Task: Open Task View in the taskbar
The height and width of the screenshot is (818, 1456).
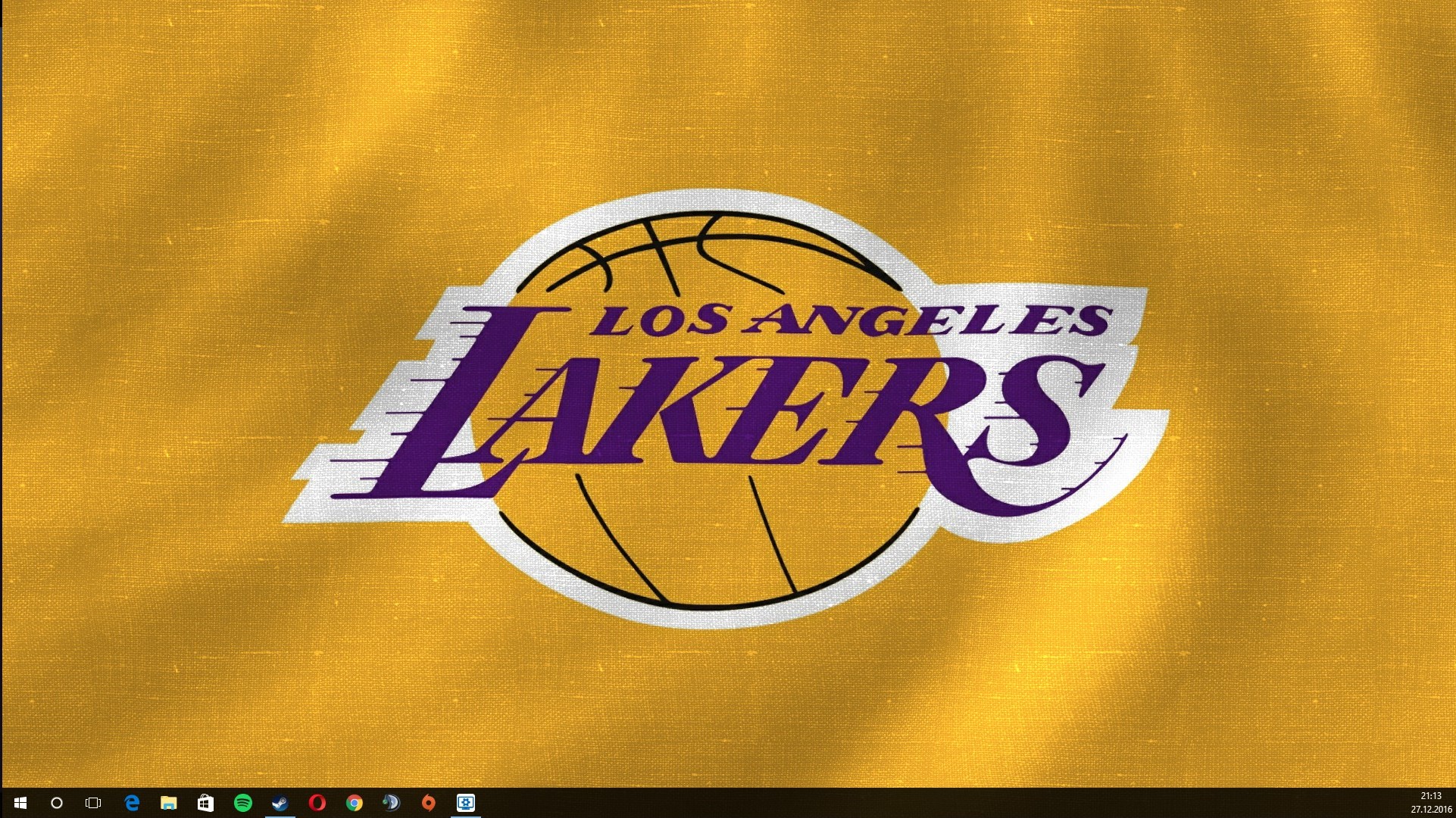Action: coord(93,803)
